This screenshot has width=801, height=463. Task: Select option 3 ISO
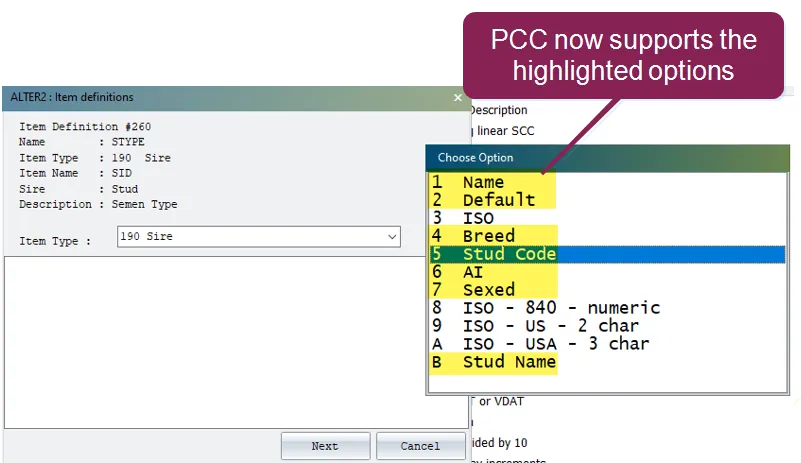tap(607, 218)
